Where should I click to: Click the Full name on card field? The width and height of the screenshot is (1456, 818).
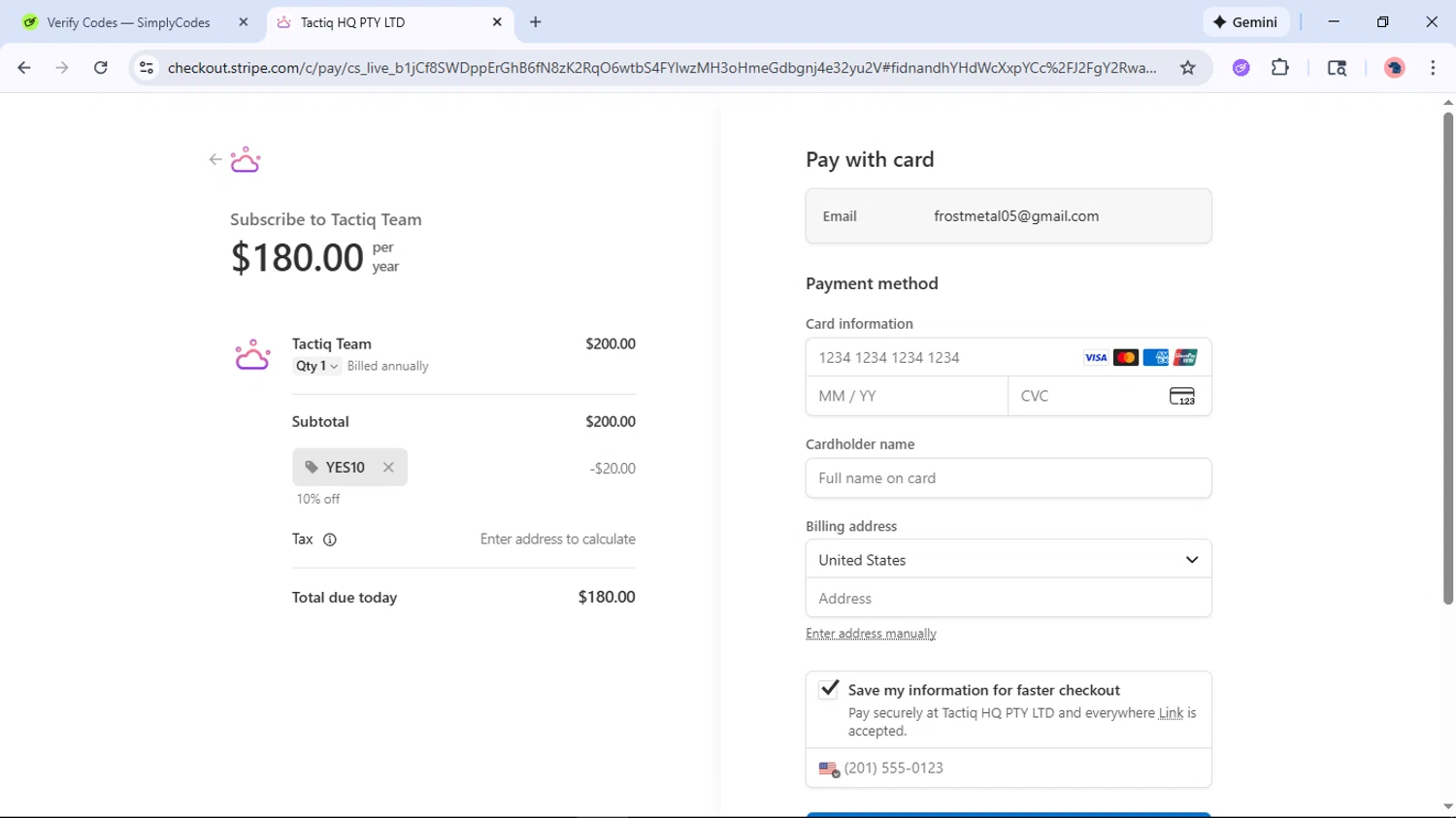tap(1009, 478)
